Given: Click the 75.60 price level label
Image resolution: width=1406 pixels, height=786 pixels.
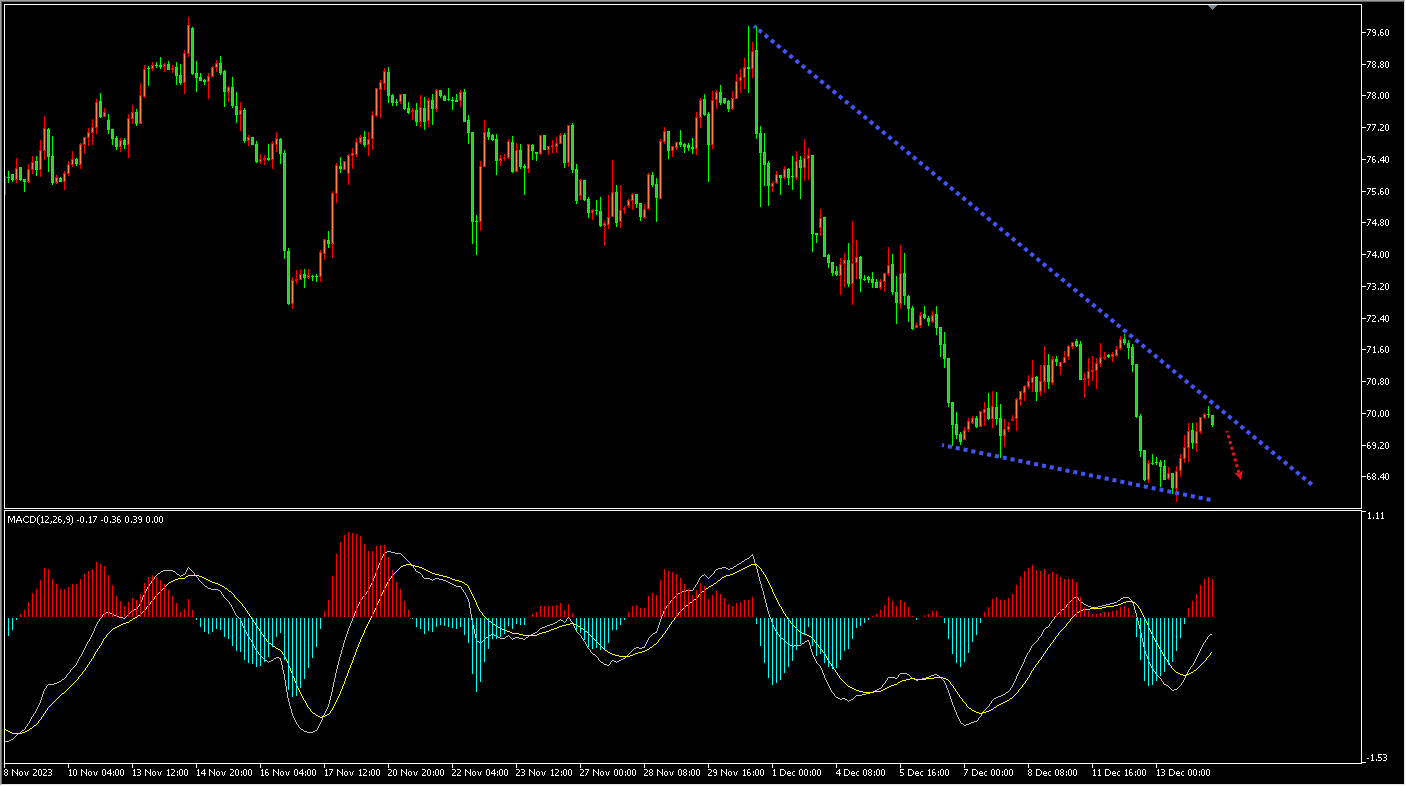Looking at the screenshot, I should [1376, 191].
